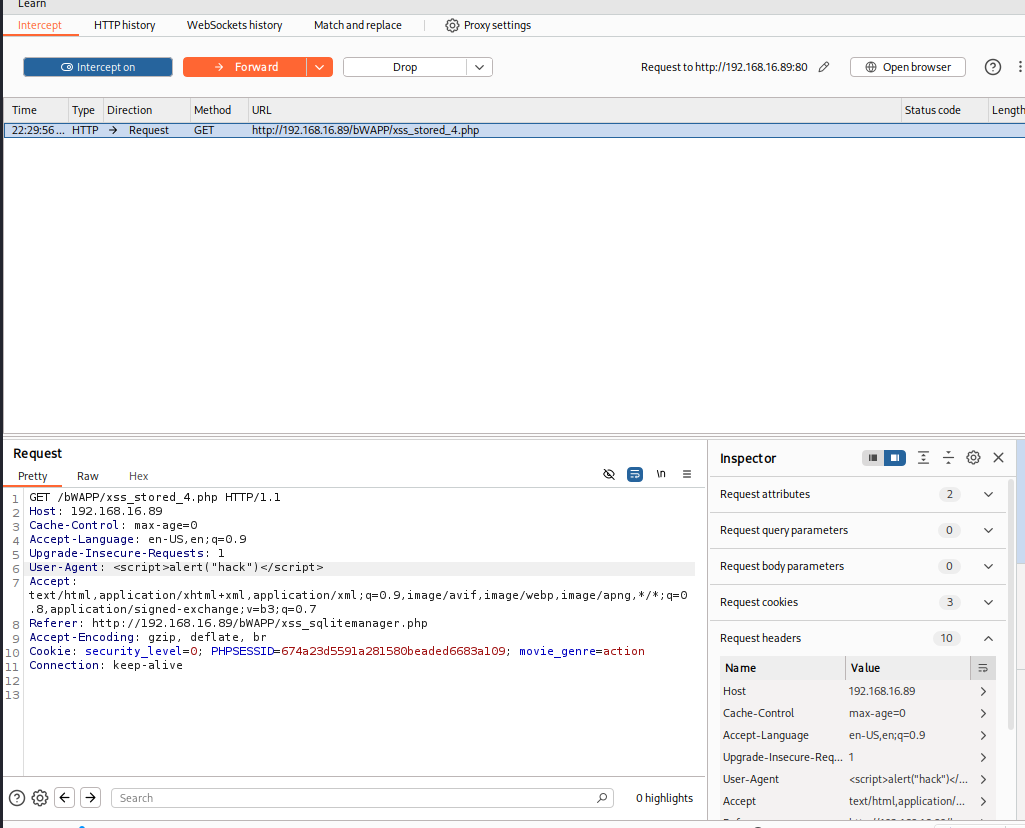Select the xss_stored_4.php request row
1025x828 pixels.
[x=514, y=130]
